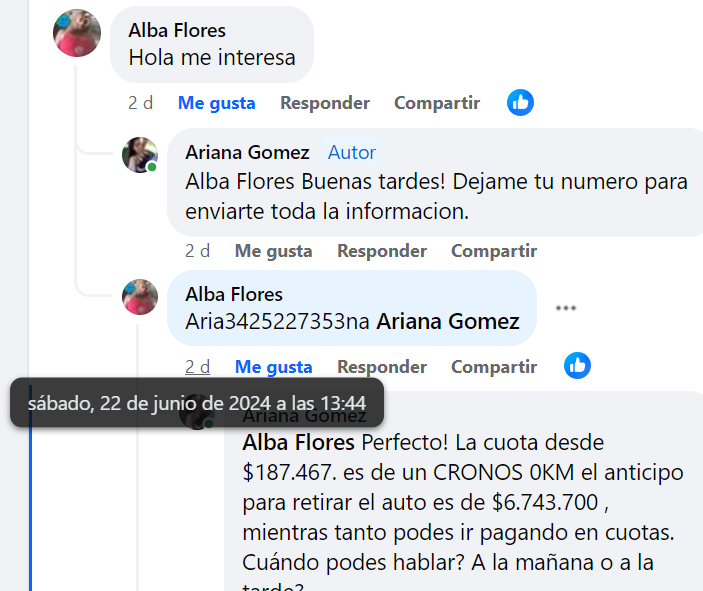The height and width of the screenshot is (591, 703).
Task: Click Responder under 'Hola me interesa'
Action: 325,103
